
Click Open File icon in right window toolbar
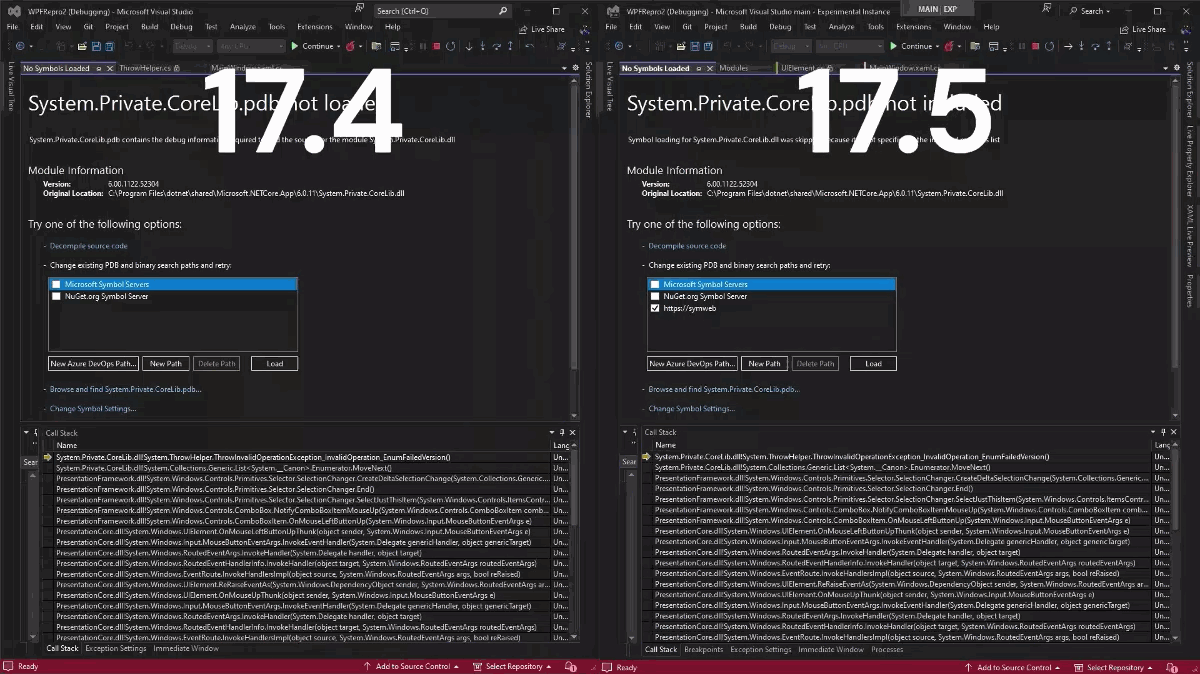pos(681,46)
